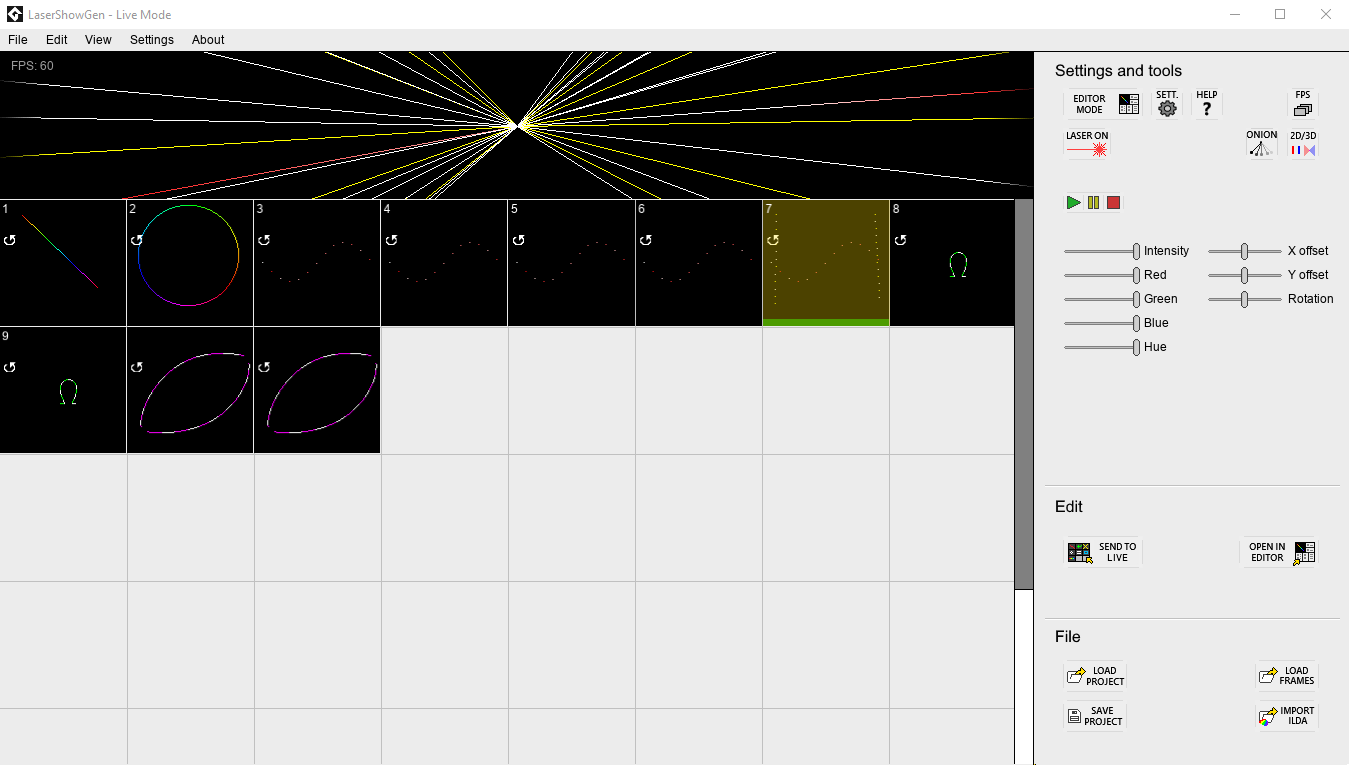Click the Green slider handle

click(1136, 299)
